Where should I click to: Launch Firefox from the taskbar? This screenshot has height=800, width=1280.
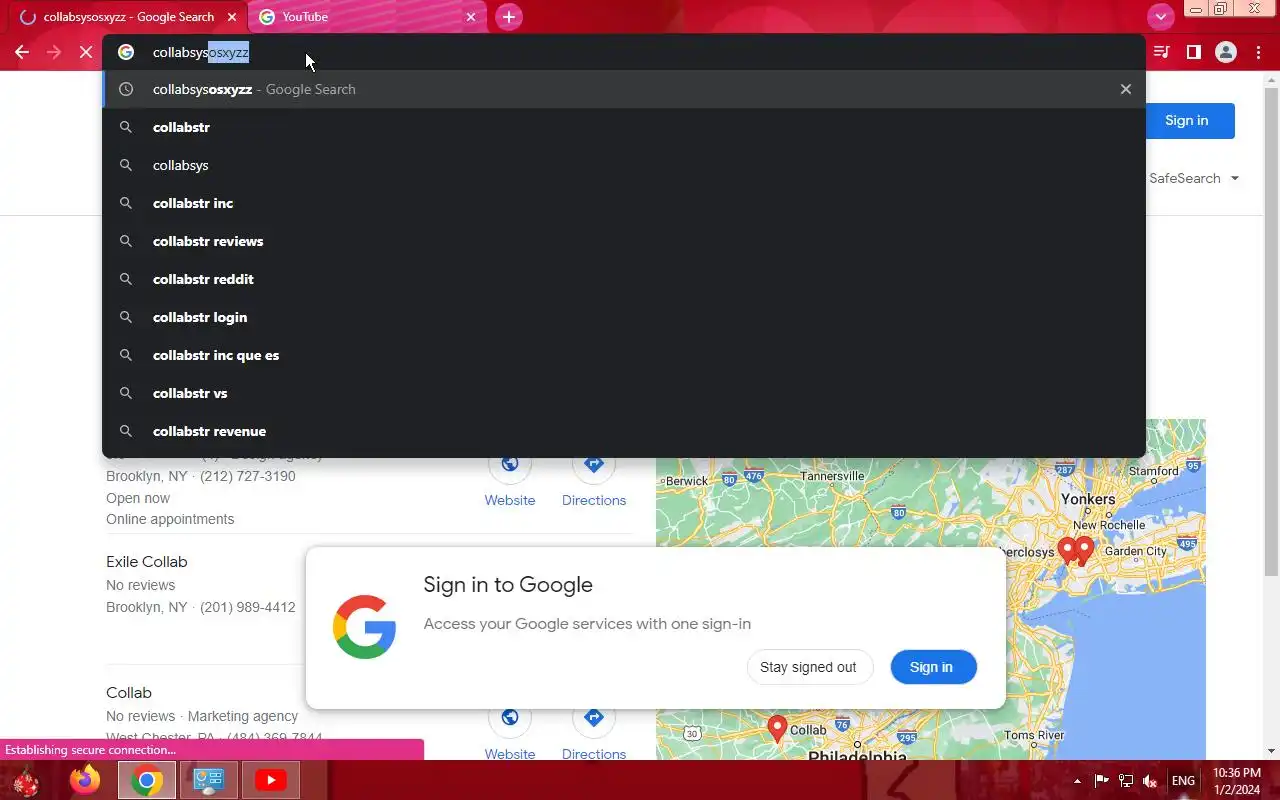coord(85,780)
